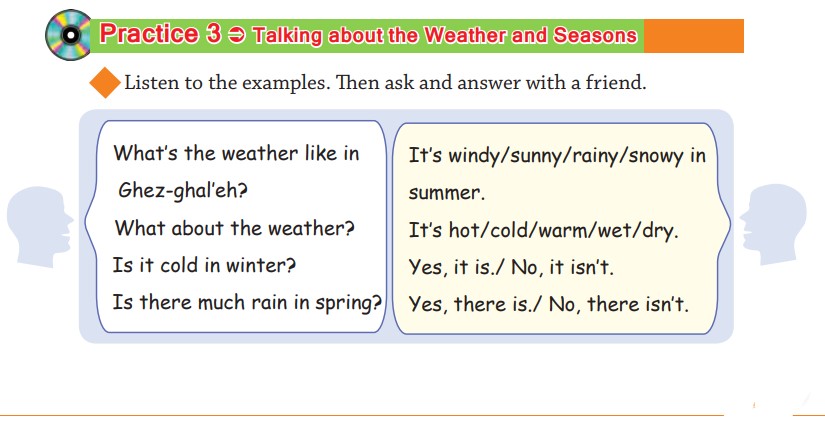Click "Is there much rain in spring?"
825x437 pixels.
click(x=248, y=303)
